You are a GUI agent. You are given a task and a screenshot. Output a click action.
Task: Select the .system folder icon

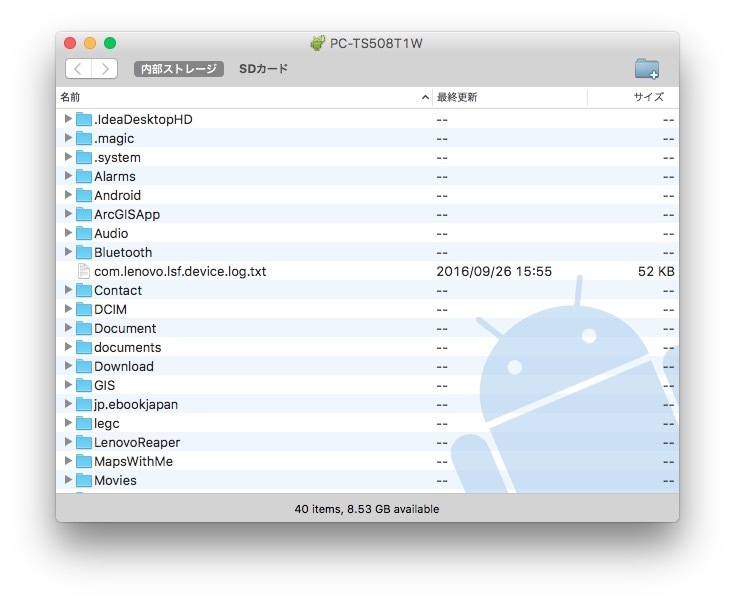[84, 157]
